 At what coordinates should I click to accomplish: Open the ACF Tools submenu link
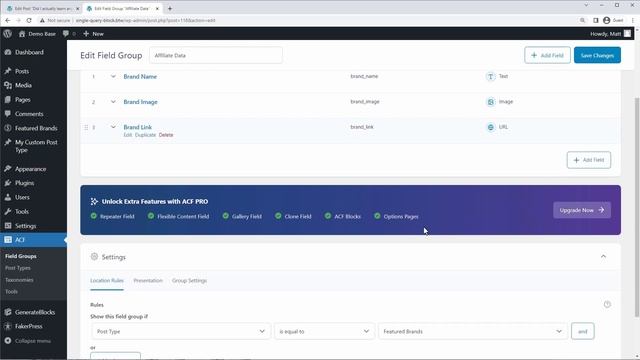click(x=11, y=292)
